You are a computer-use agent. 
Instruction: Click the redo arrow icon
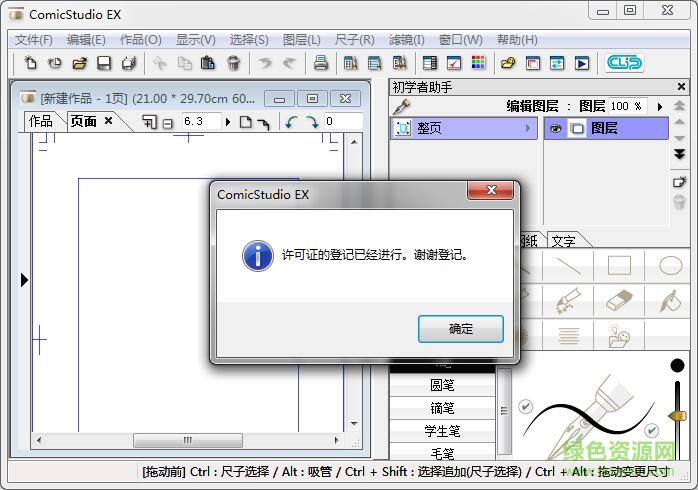[x=289, y=63]
